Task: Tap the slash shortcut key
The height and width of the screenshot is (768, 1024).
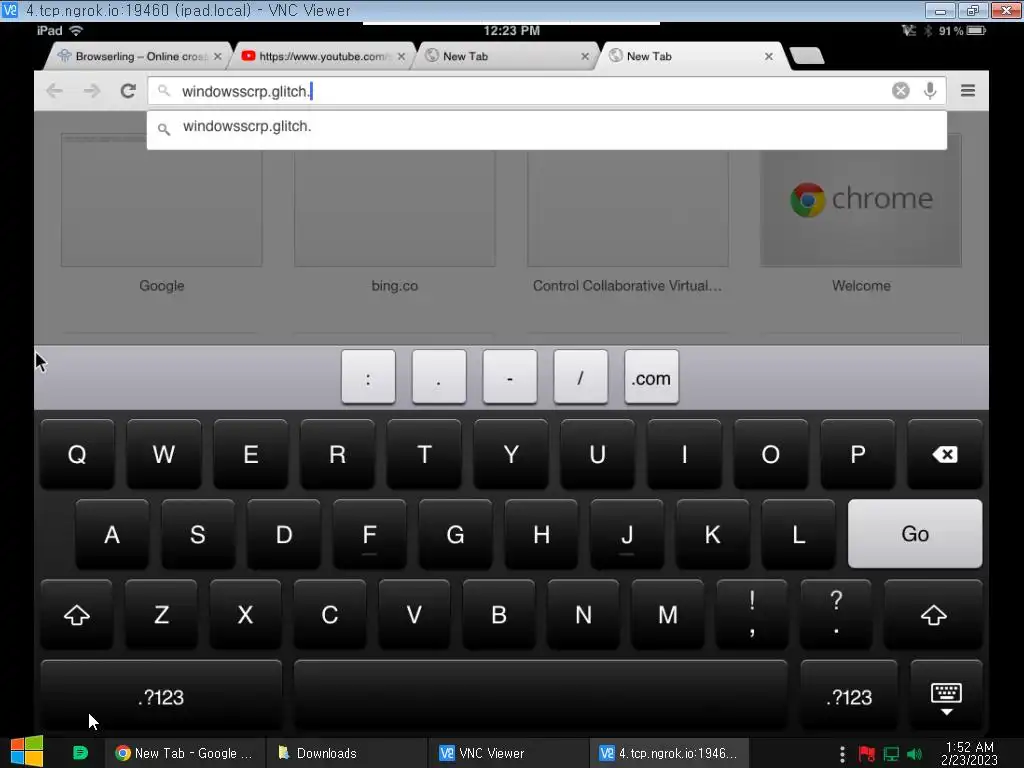Action: [x=581, y=377]
